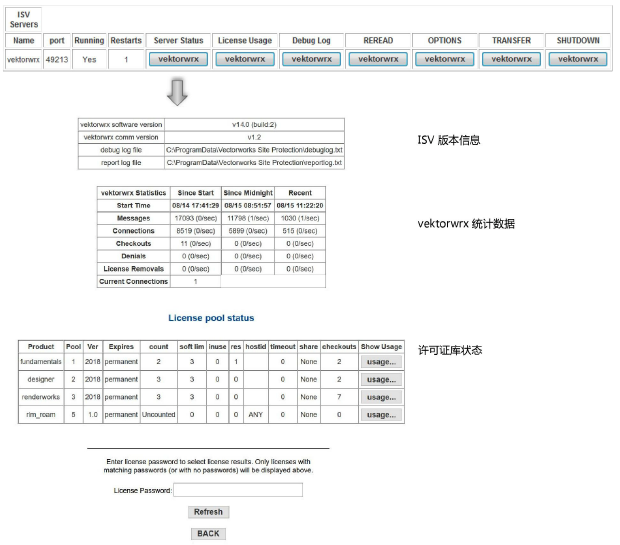Click vektorwrx button under REREAD

(378, 59)
